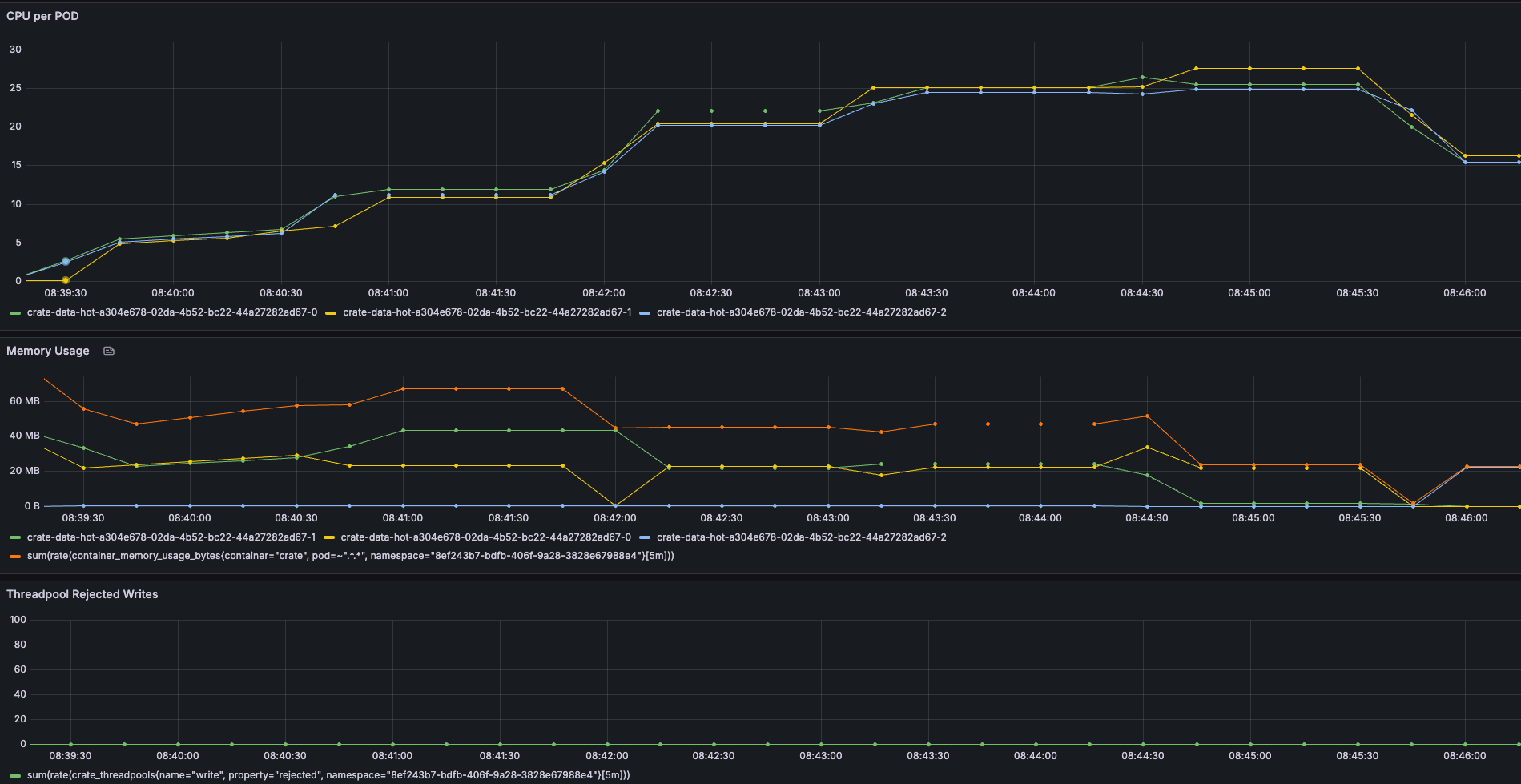Click highlighted blue data point at 08:39:30 in CPU chart
The height and width of the screenshot is (784, 1521).
66,262
